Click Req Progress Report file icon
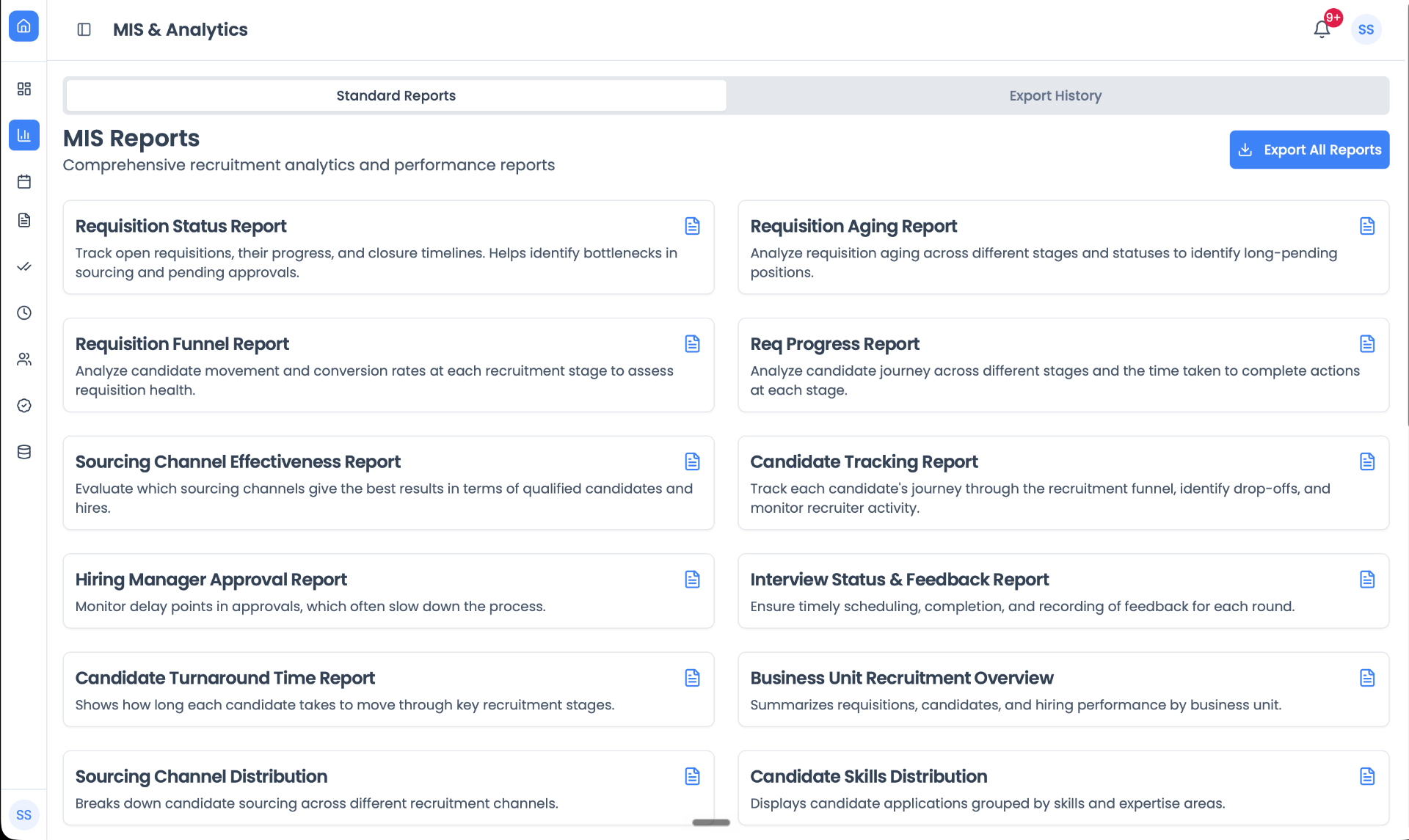Viewport: 1409px width, 840px height. pos(1367,344)
